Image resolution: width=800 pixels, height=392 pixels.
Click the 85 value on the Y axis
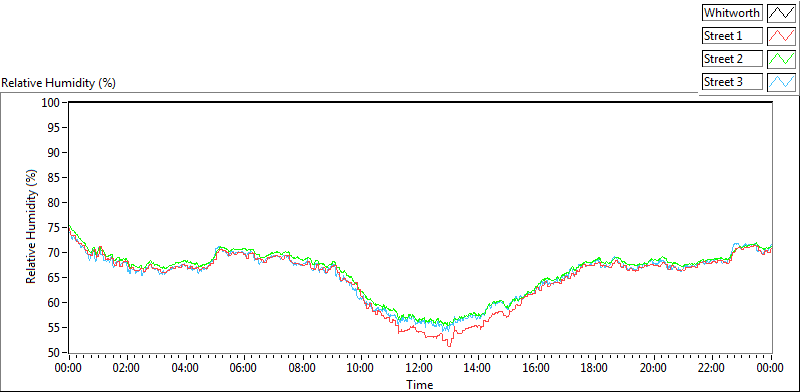[x=55, y=178]
